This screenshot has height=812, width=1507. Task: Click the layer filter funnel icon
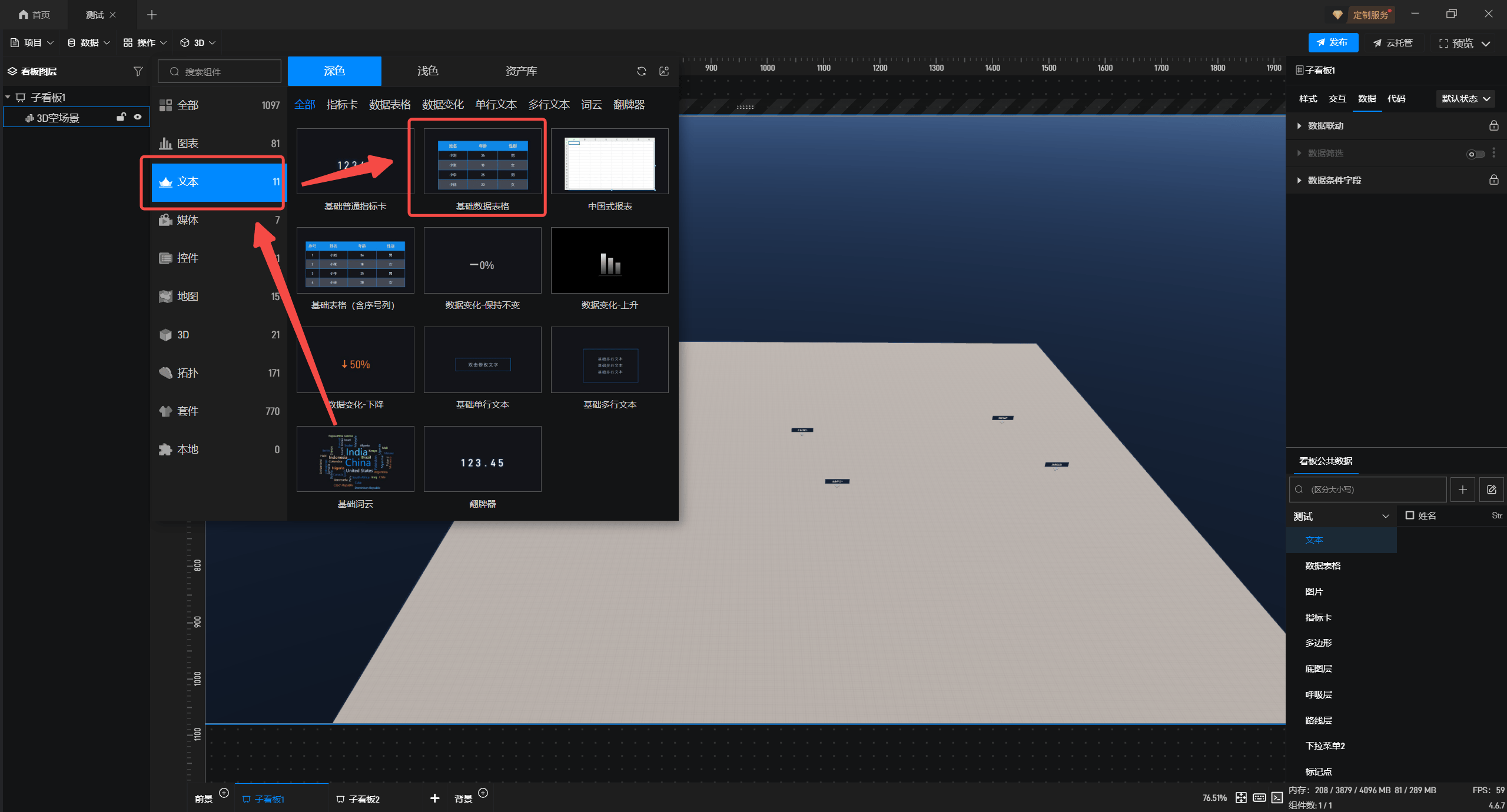coord(138,71)
